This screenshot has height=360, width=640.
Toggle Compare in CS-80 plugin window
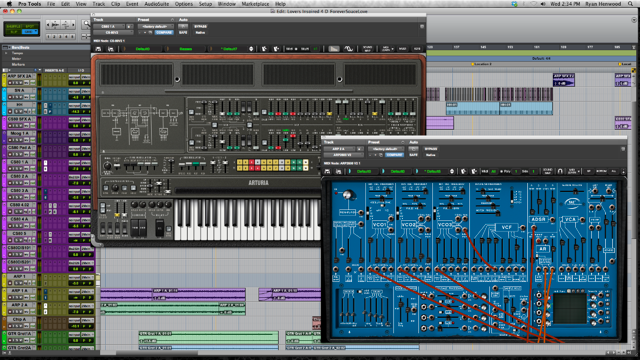[x=164, y=33]
